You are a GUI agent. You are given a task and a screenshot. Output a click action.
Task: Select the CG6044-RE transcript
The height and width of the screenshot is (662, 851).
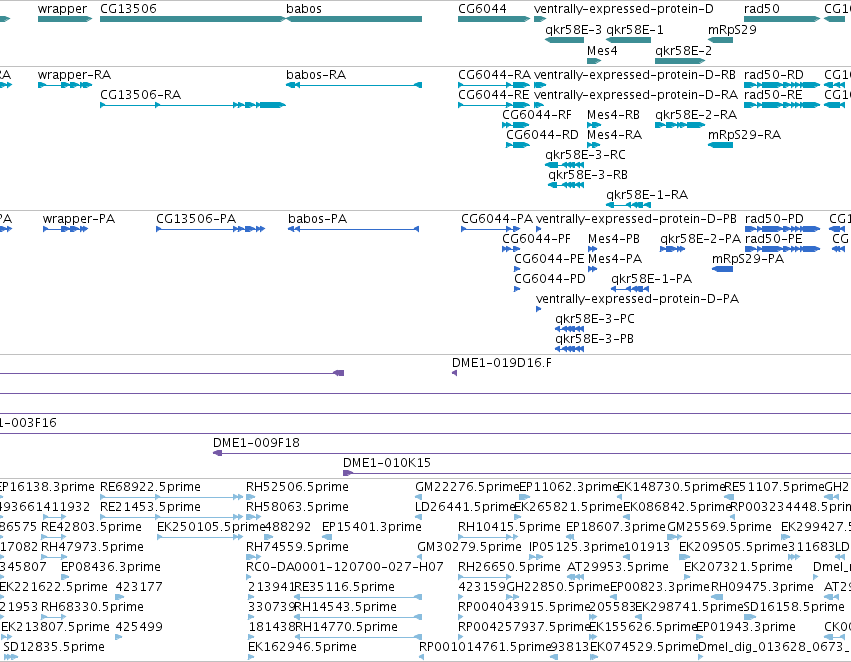pyautogui.click(x=494, y=105)
